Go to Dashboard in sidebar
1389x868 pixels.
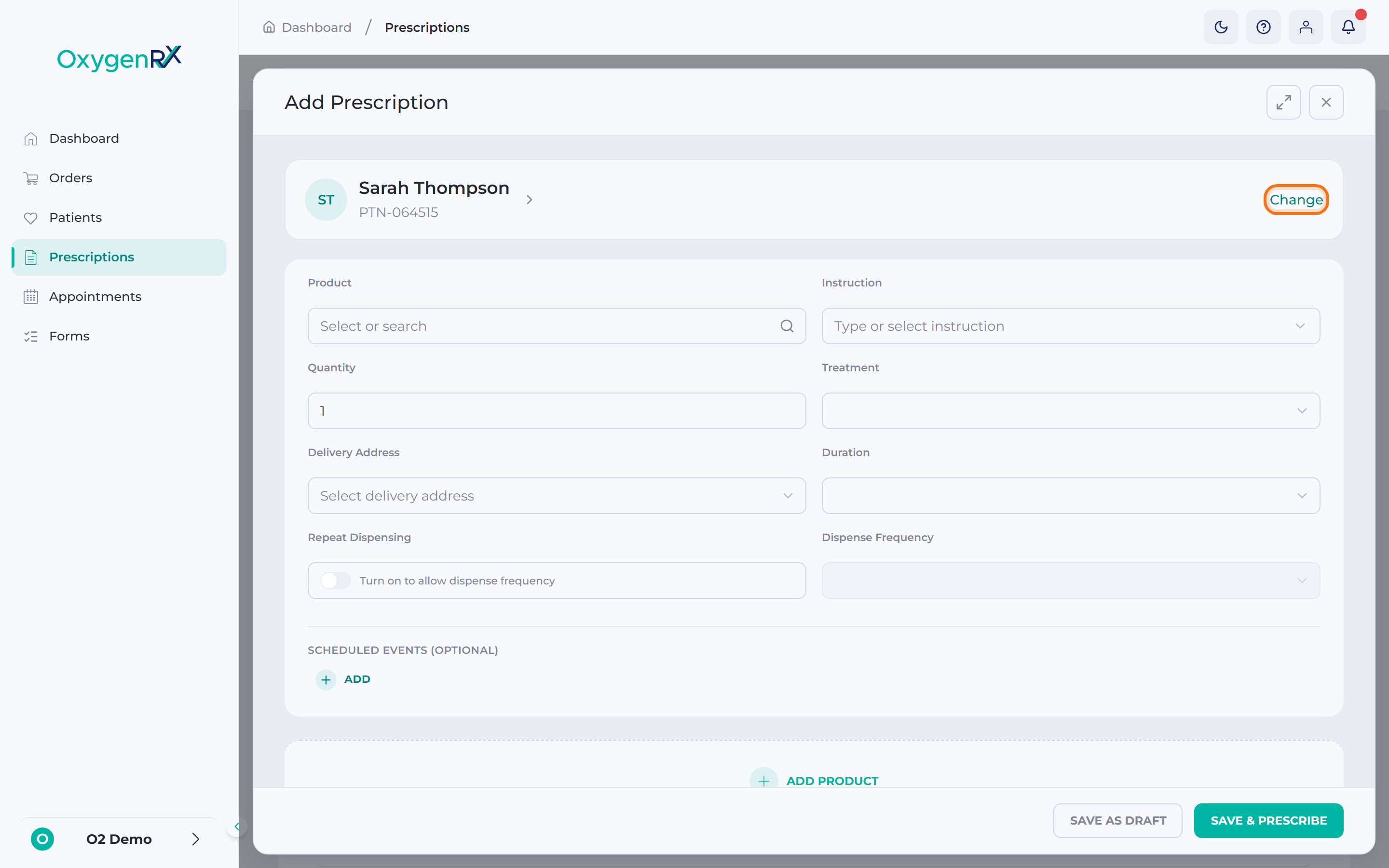[x=120, y=139]
